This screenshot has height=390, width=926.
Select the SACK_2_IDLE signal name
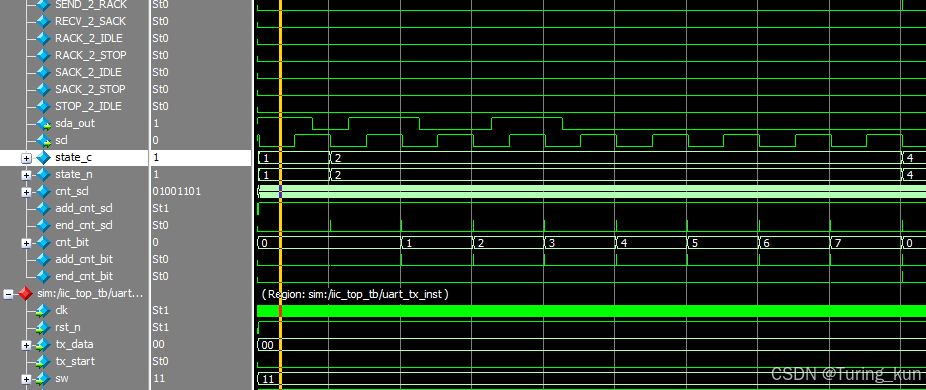click(x=89, y=72)
